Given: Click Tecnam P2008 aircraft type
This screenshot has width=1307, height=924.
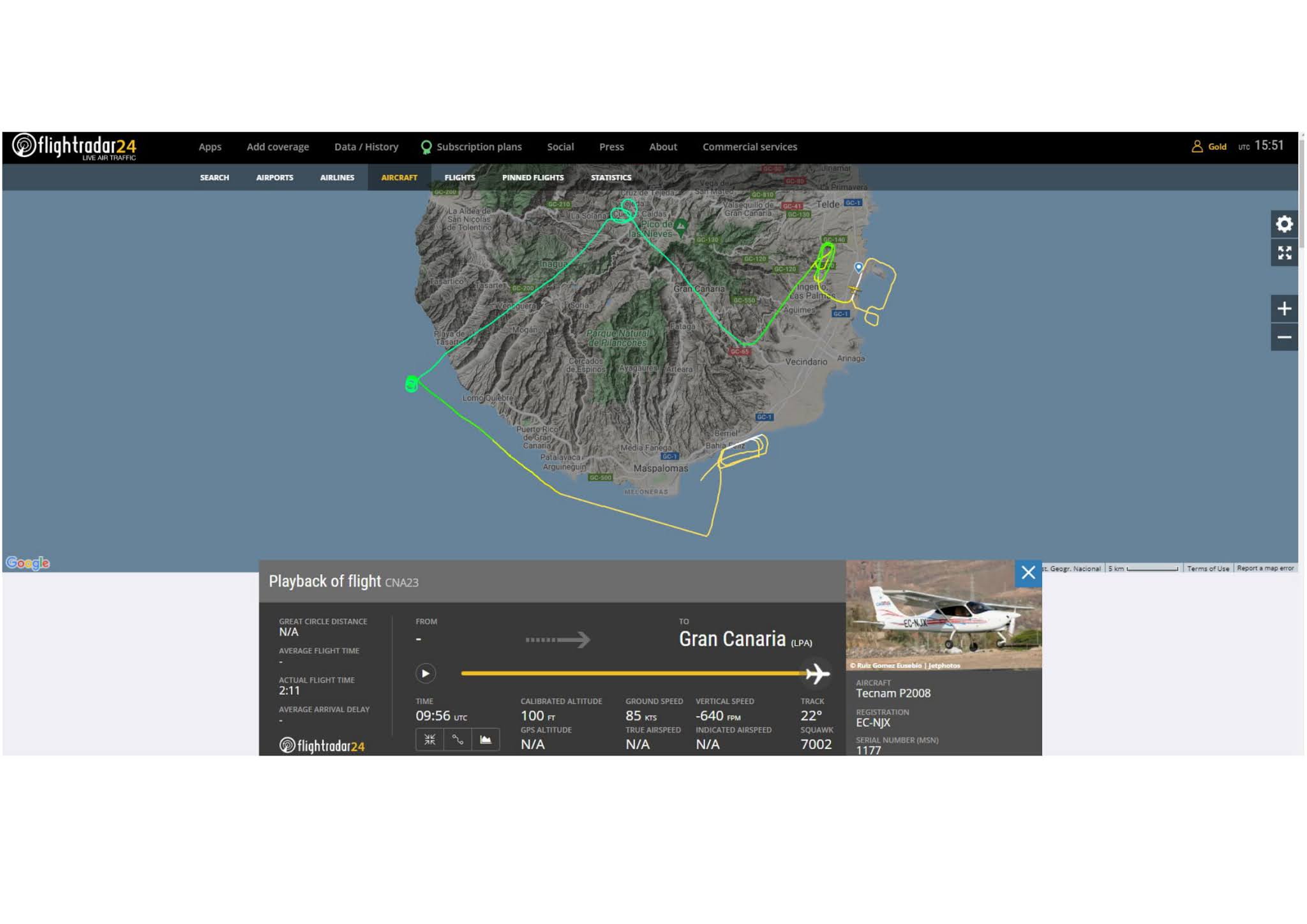Looking at the screenshot, I should click(x=893, y=694).
